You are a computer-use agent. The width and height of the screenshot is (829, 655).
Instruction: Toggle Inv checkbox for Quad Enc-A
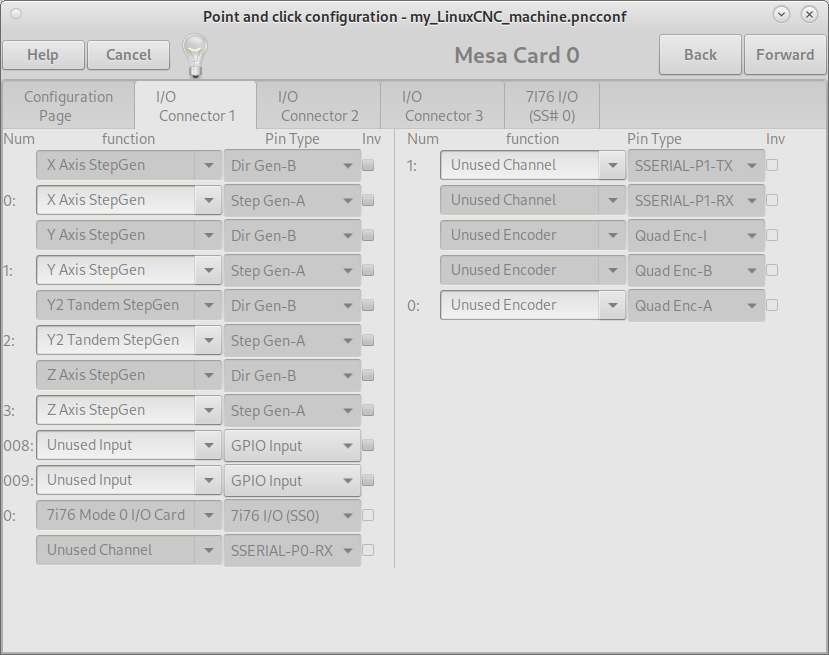point(772,305)
